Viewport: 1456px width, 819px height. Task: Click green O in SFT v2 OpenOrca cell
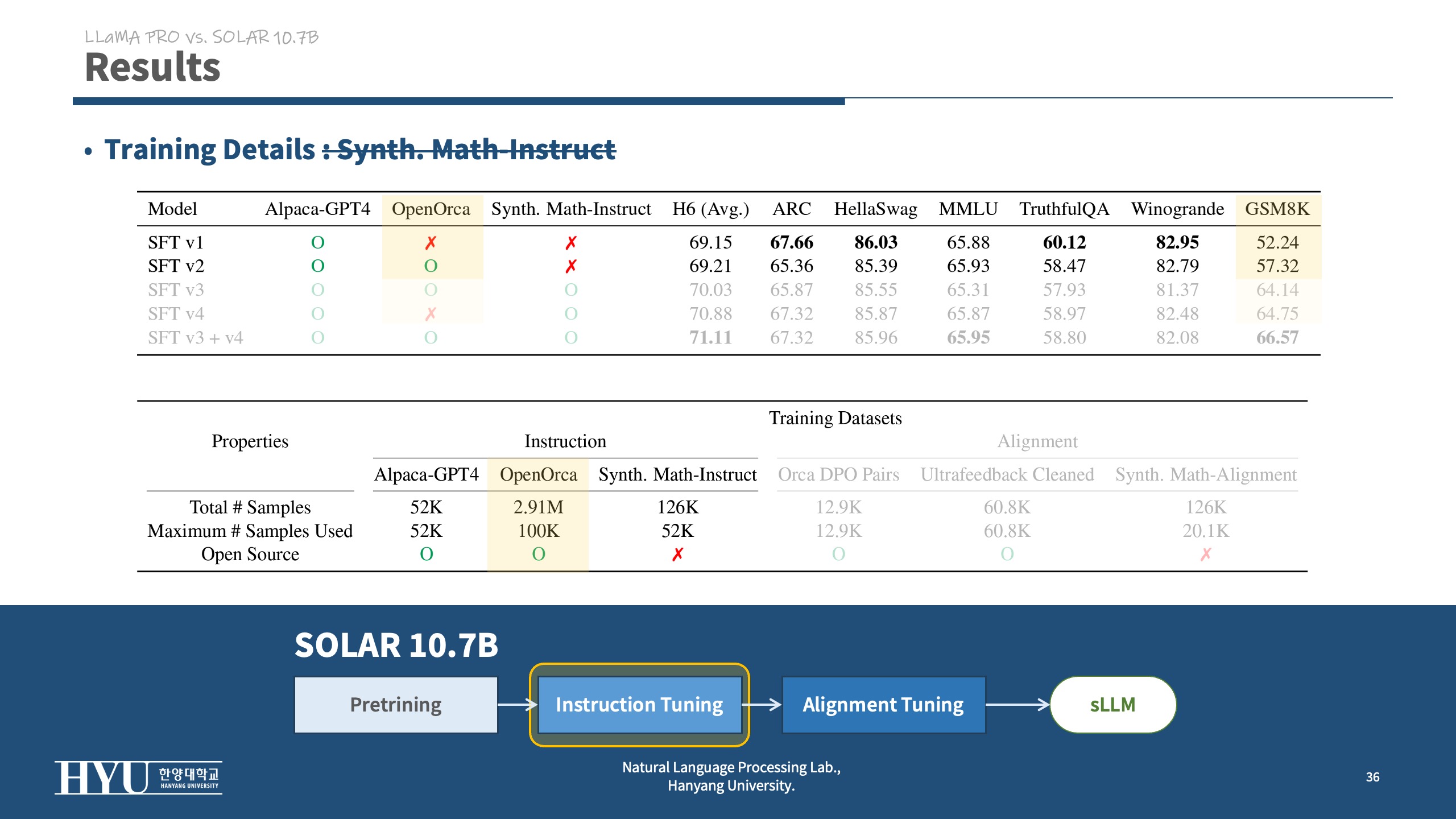pos(431,266)
